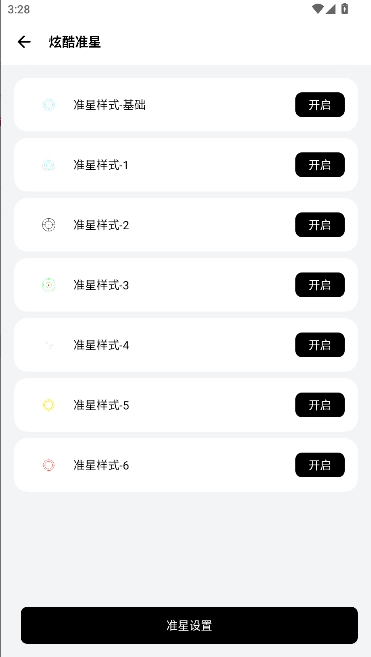Screen dimensions: 371x657
Task: Check the battery icon in status bar
Action: 345,8
